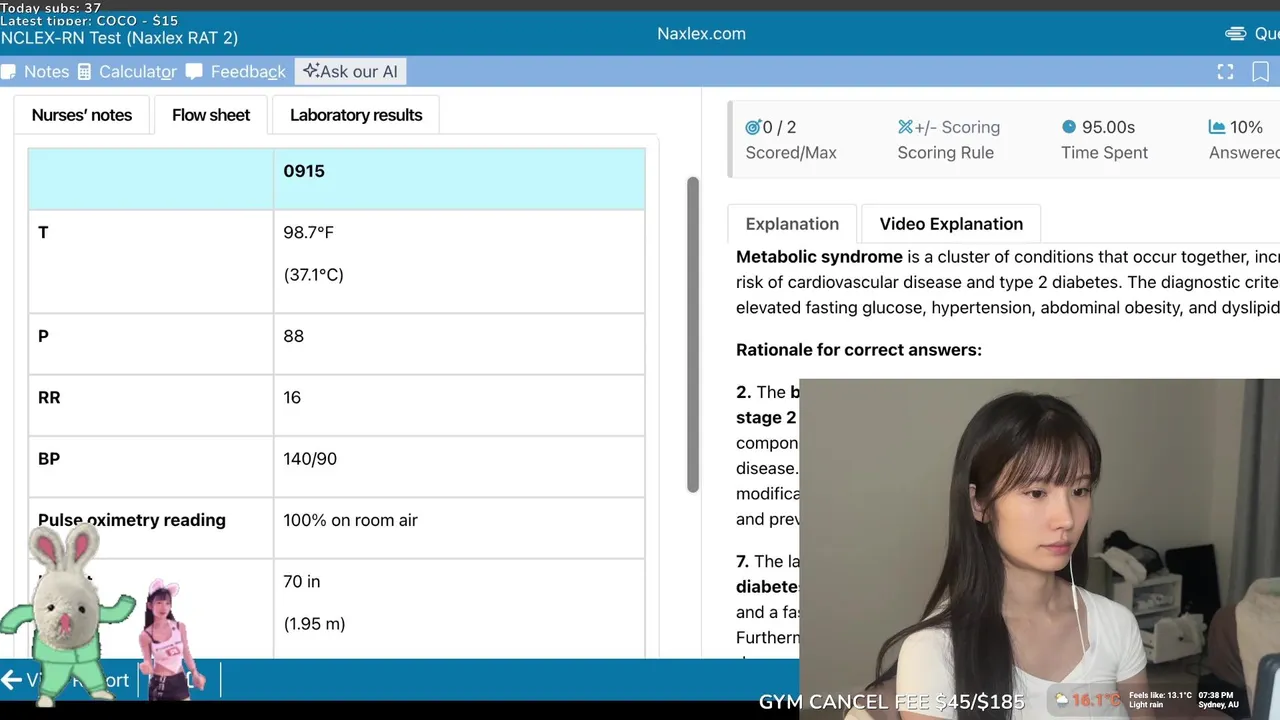Click the respiratory rate value 16
Screen dimensions: 1280x720
click(292, 397)
